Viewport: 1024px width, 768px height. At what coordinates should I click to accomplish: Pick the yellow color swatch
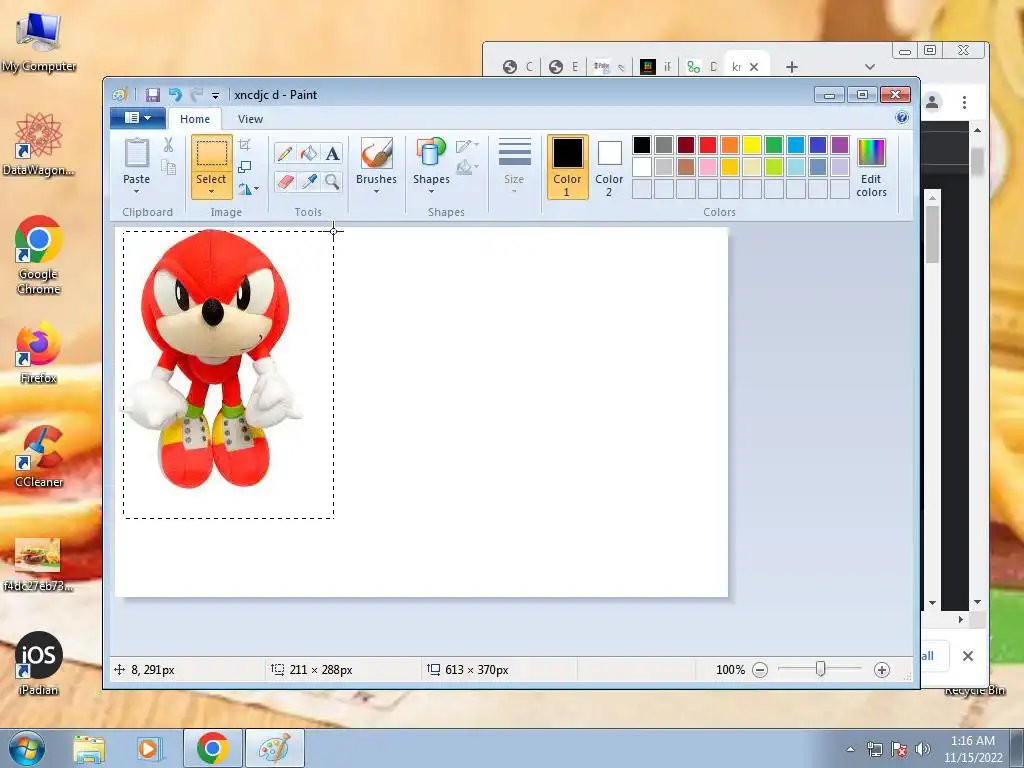point(752,145)
